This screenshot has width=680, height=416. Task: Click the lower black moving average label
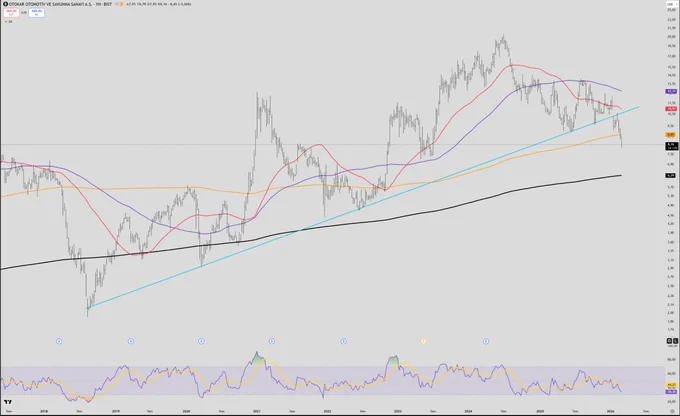671,175
